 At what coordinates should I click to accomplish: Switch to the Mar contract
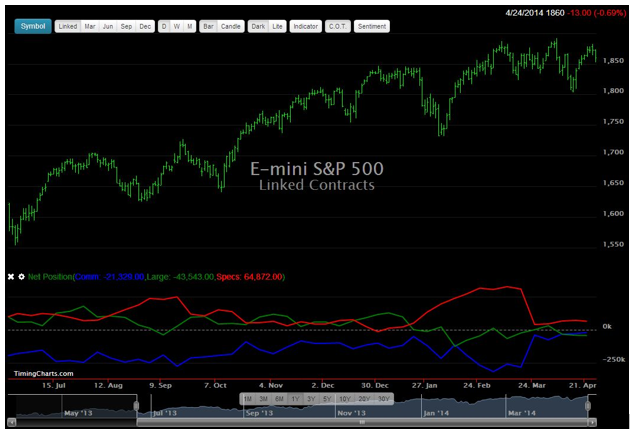[x=89, y=26]
